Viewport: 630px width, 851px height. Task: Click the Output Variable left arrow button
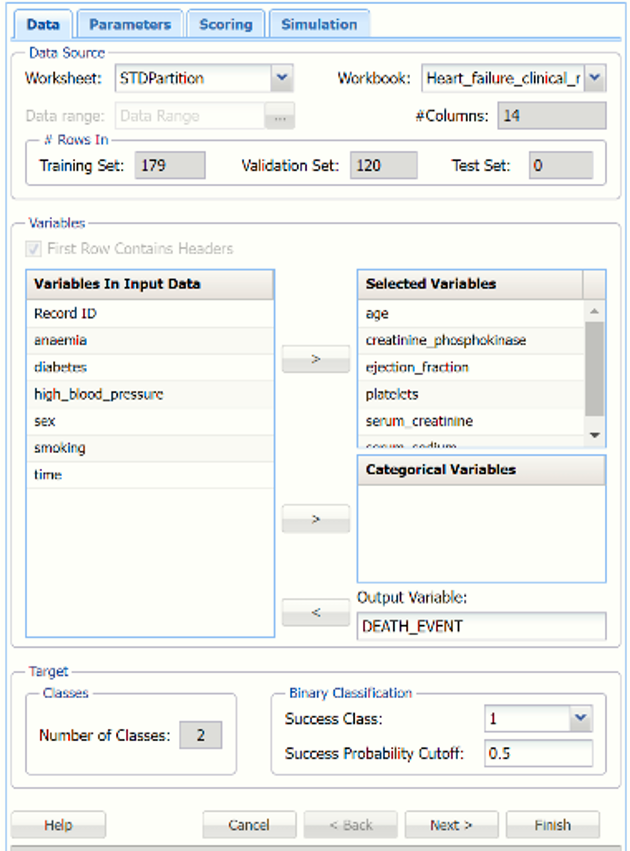316,612
